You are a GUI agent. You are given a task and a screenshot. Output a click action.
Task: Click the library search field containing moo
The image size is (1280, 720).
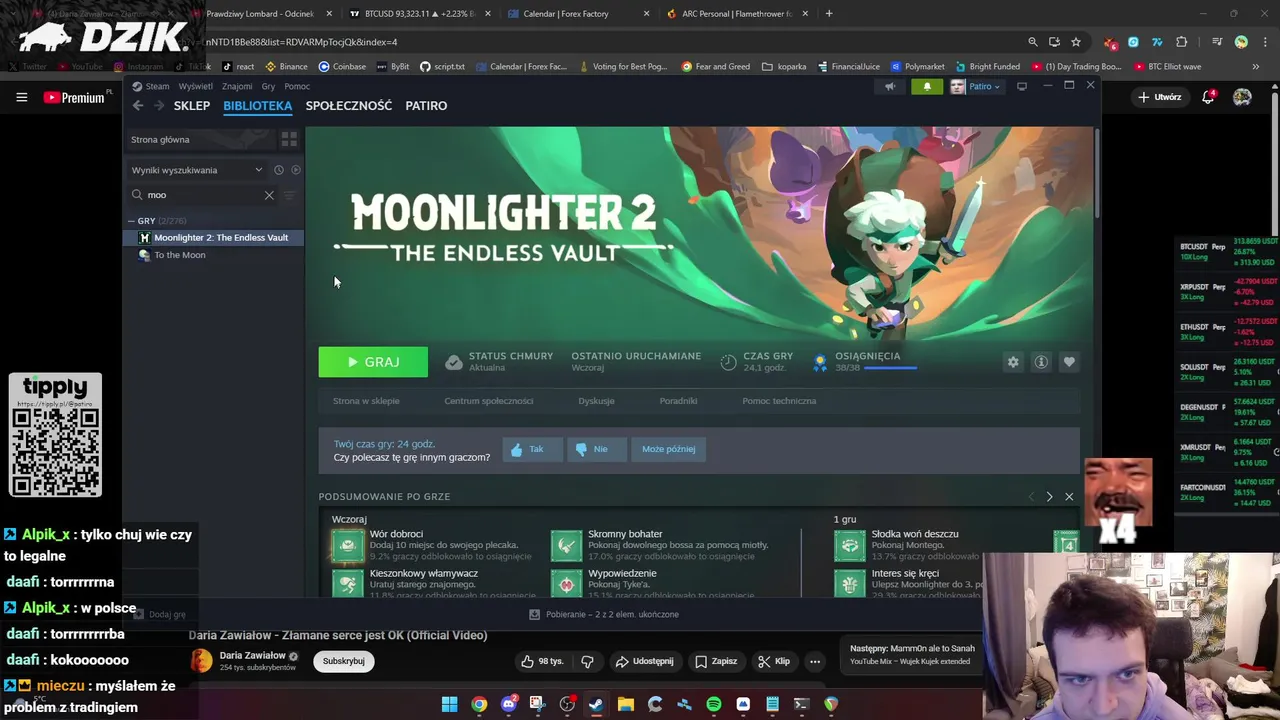[203, 195]
